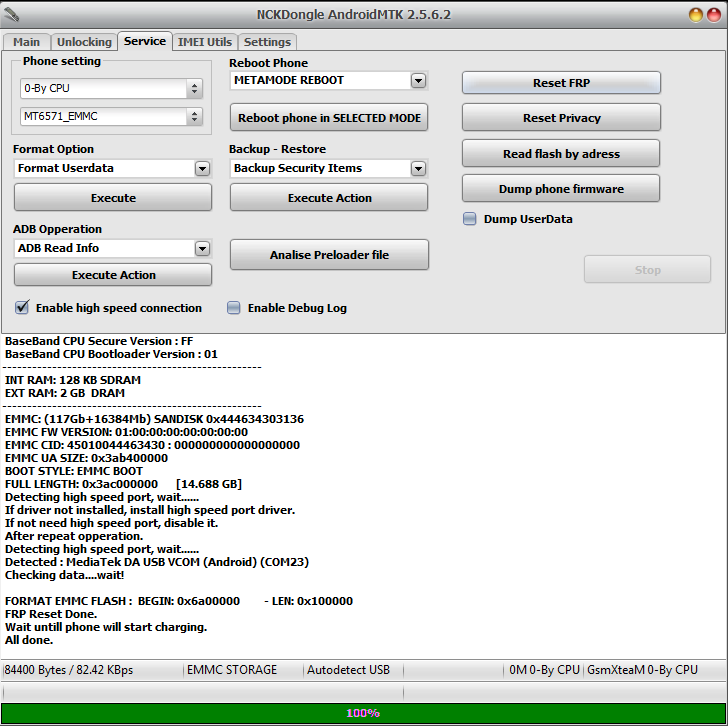Click the EMMC FW VERSION log line
Screen dimensions: 728x726
coord(126,432)
